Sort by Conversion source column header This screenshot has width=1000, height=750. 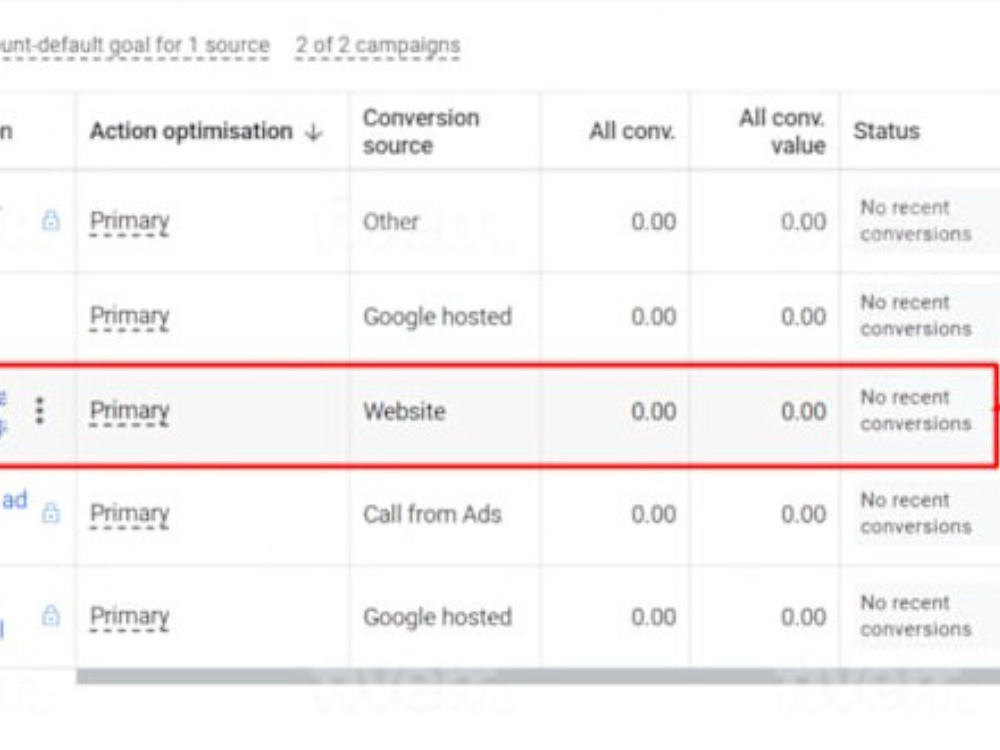[x=421, y=131]
